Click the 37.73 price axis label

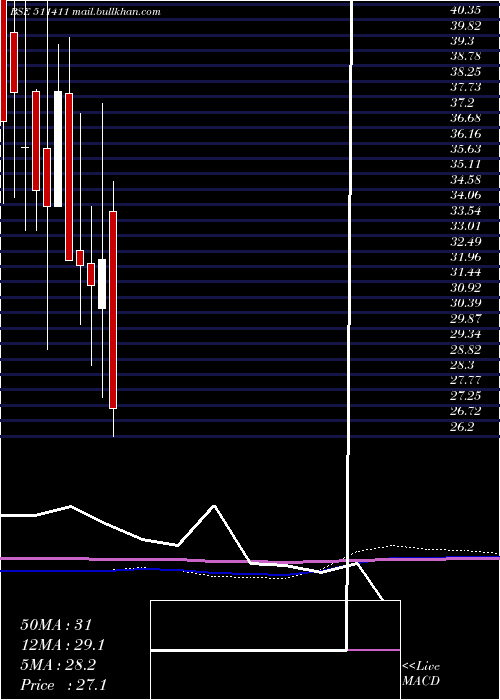point(465,88)
